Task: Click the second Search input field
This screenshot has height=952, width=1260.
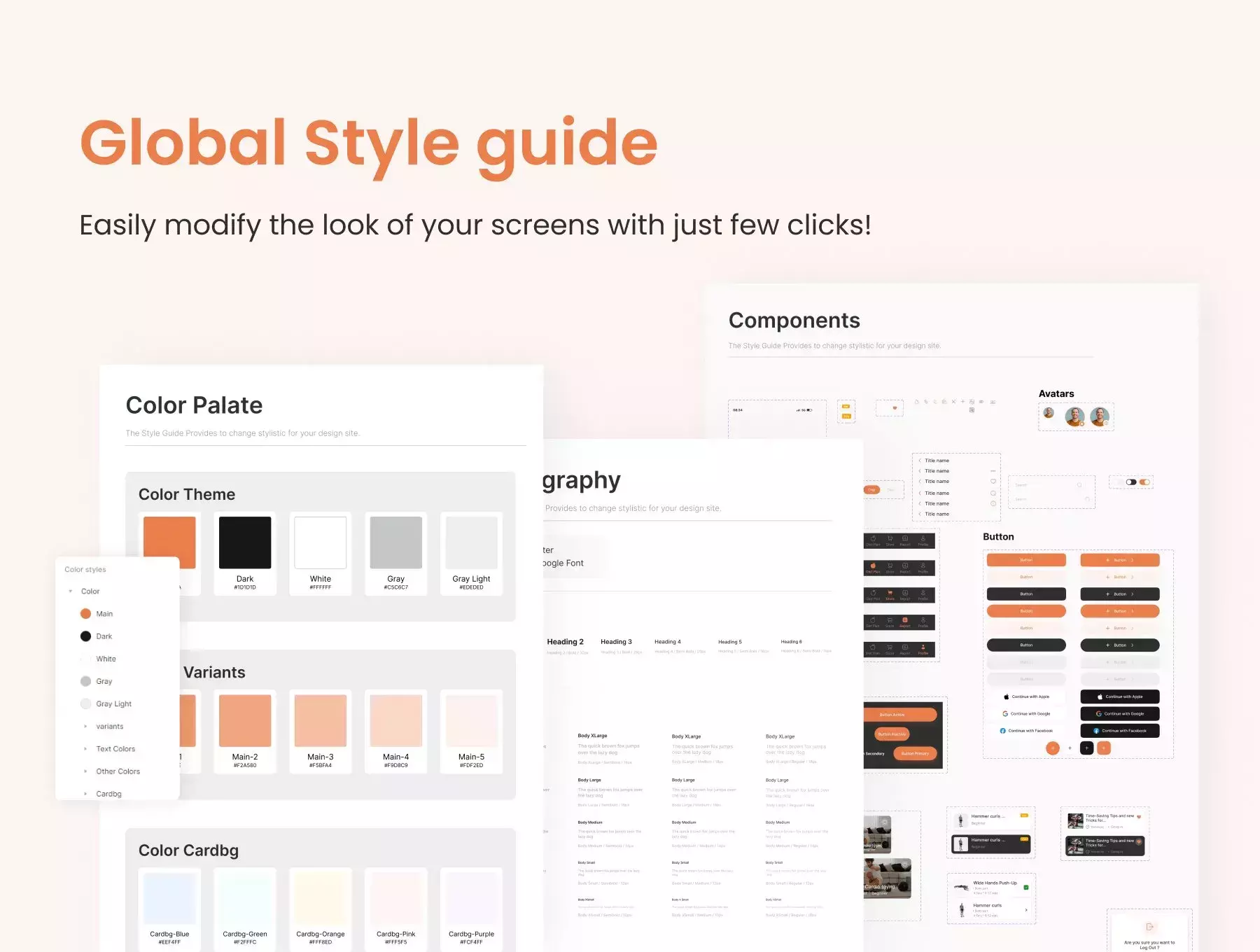Action: (x=1052, y=499)
